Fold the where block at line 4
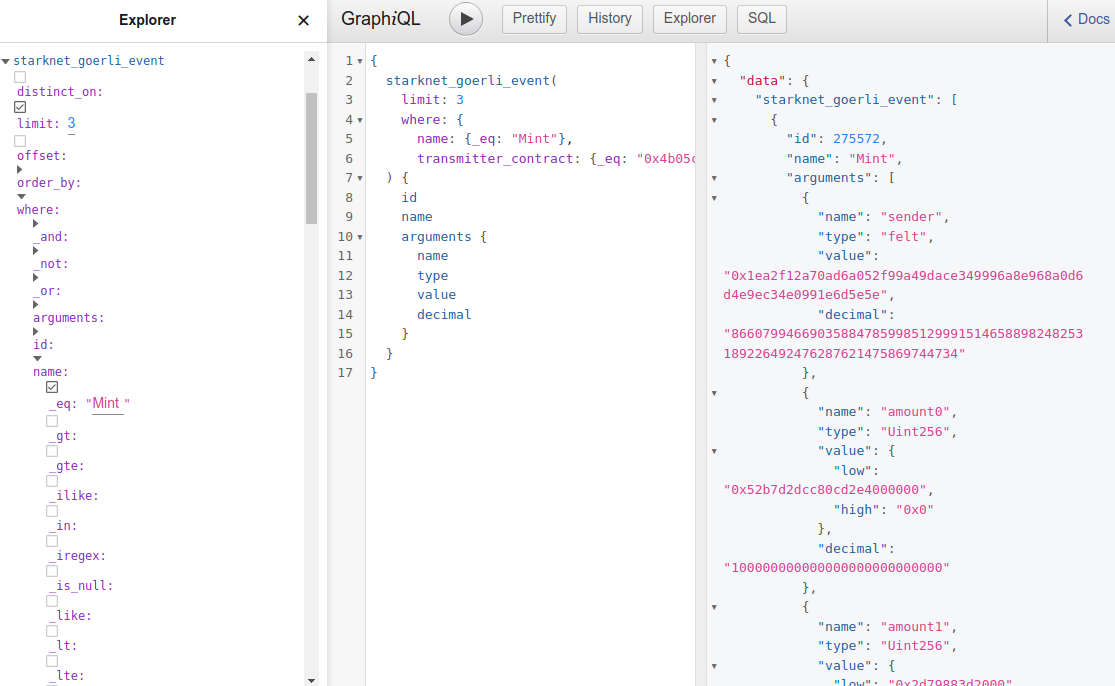Viewport: 1115px width, 686px height. point(360,120)
